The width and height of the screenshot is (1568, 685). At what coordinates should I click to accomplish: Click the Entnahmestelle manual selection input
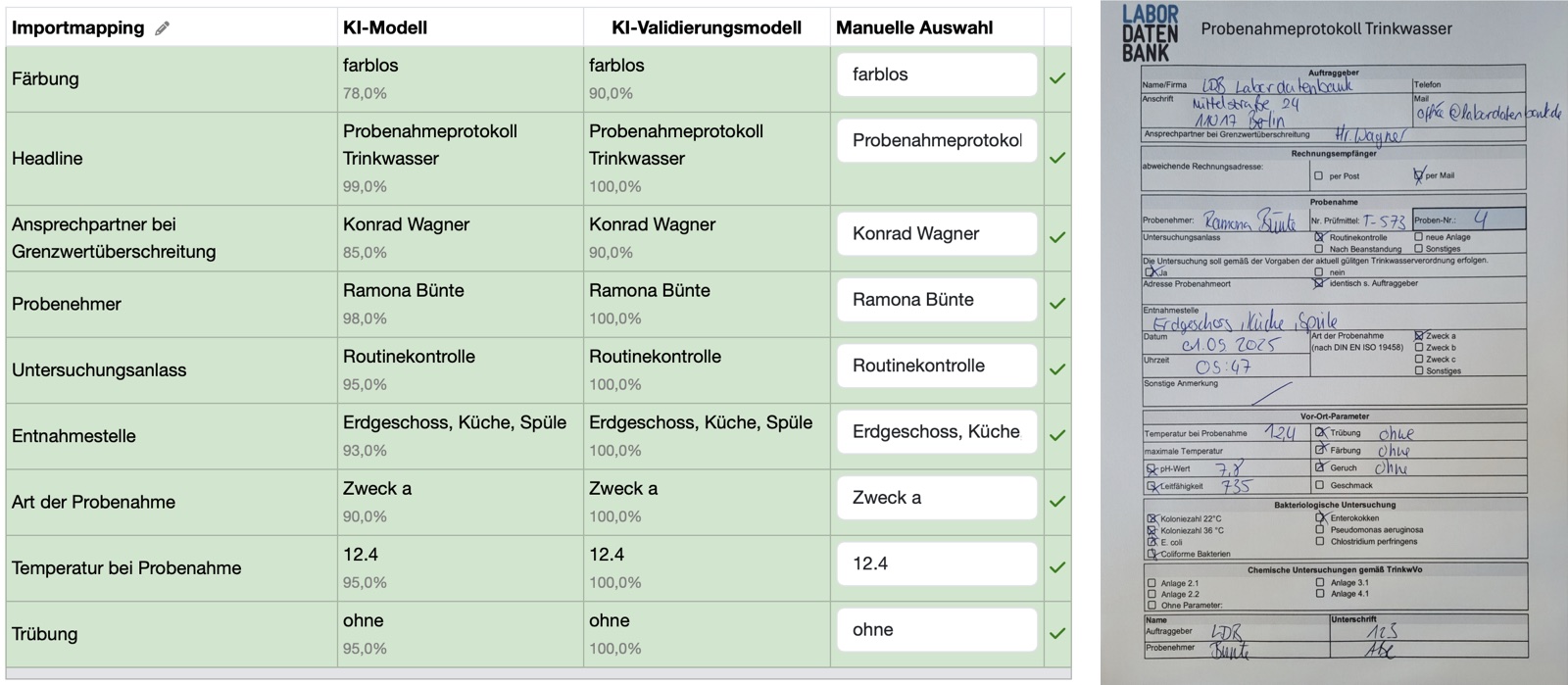coord(936,431)
